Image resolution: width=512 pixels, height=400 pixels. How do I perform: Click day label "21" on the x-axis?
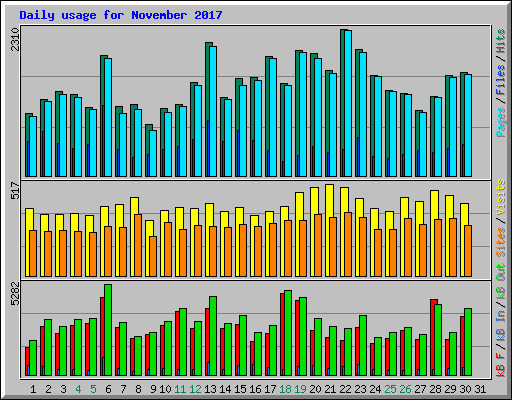pyautogui.click(x=330, y=389)
